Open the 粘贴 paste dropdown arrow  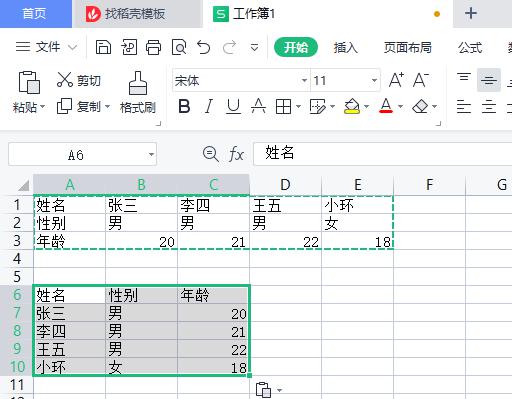click(x=43, y=107)
